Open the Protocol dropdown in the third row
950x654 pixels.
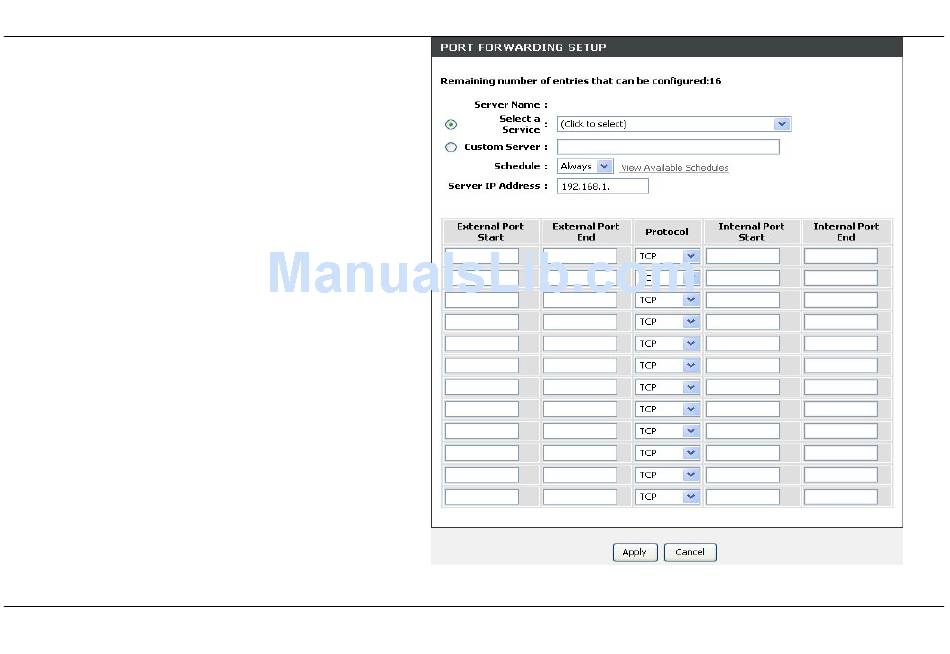tap(667, 300)
